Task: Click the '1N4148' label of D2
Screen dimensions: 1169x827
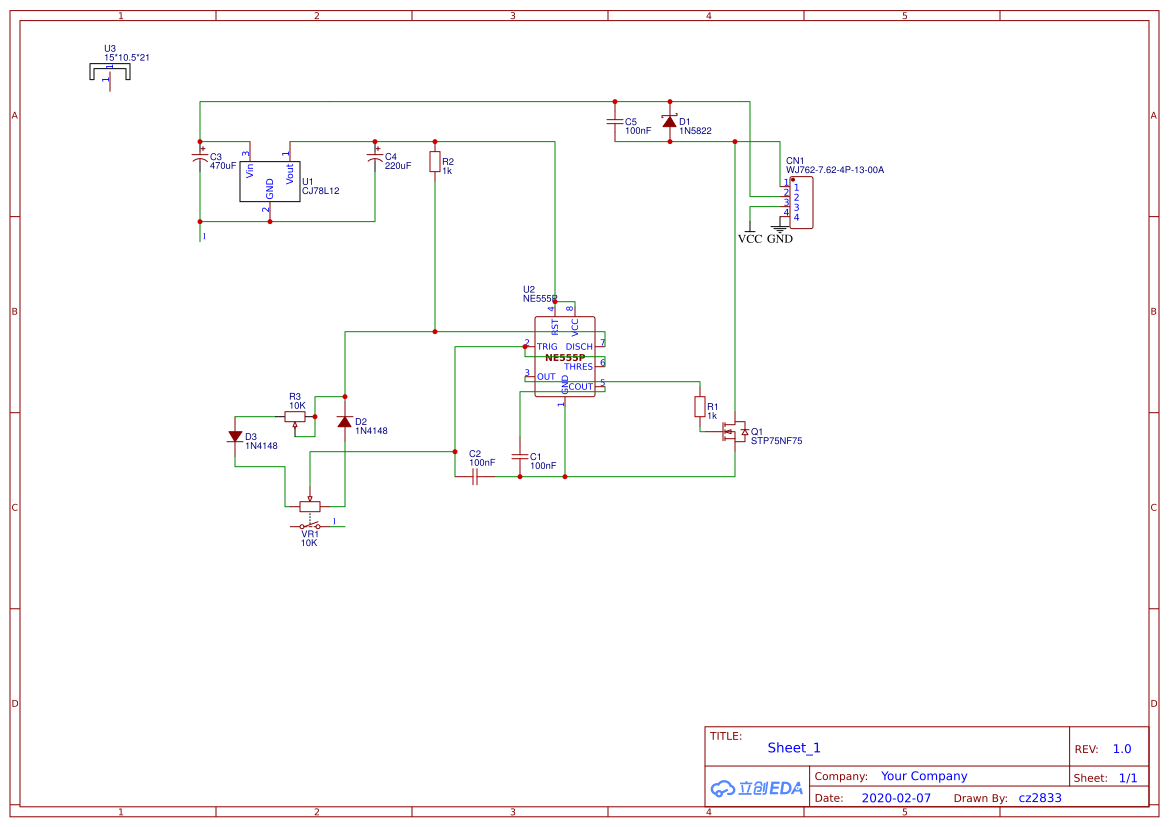Action: point(371,431)
